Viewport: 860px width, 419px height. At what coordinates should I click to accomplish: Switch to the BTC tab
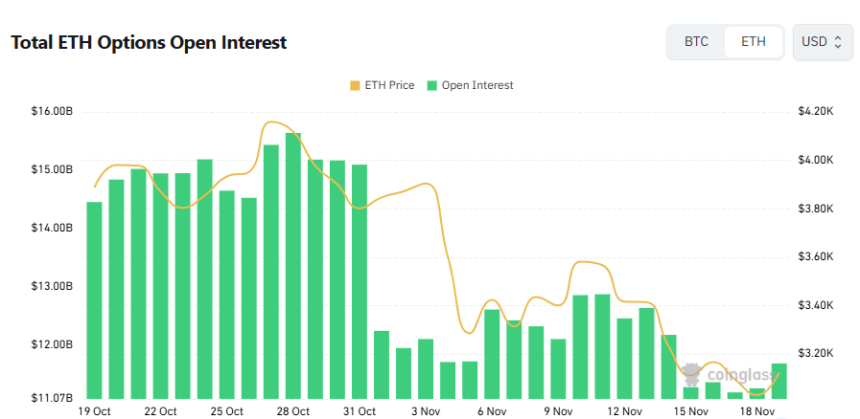[x=696, y=42]
